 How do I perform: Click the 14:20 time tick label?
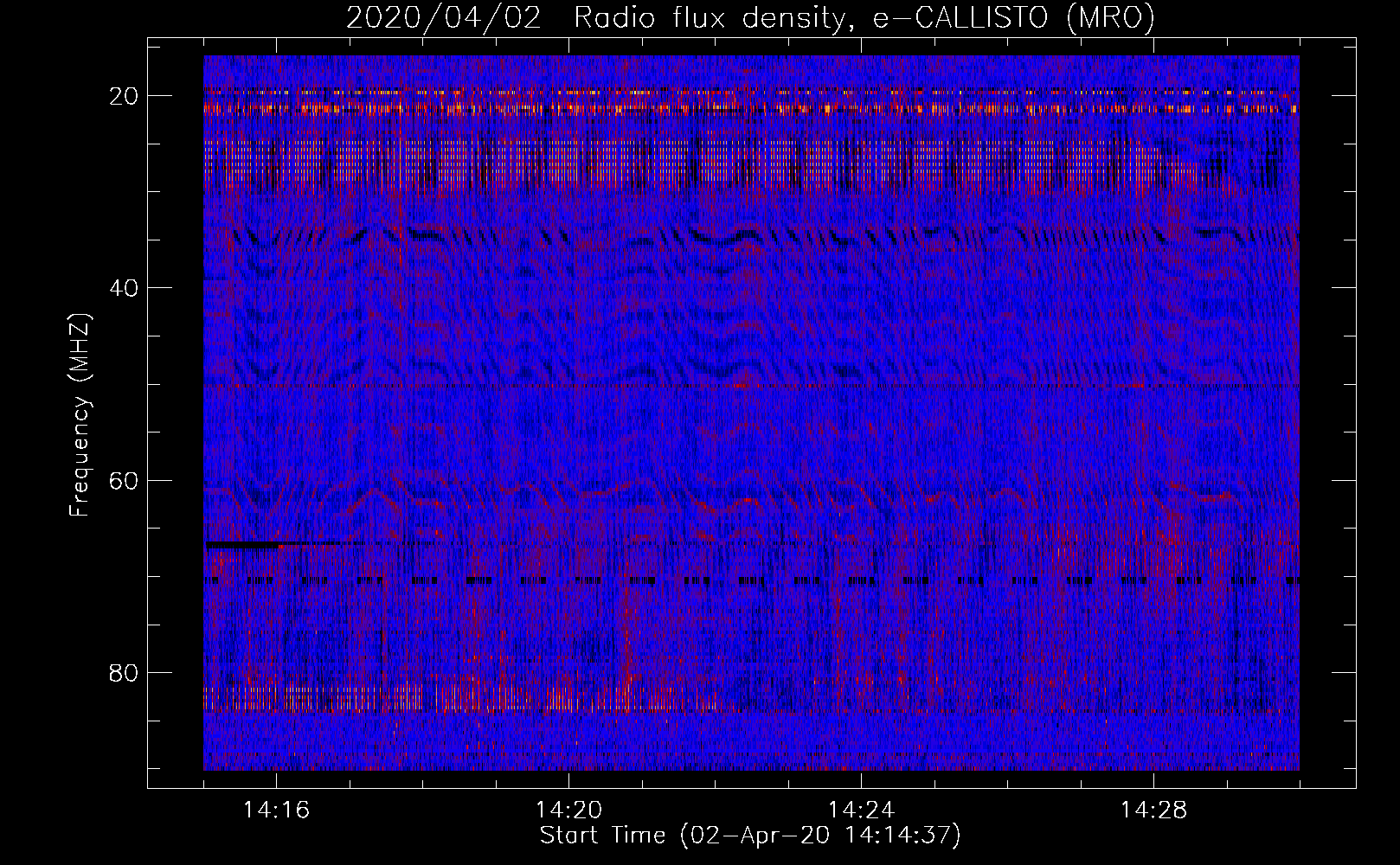(568, 811)
